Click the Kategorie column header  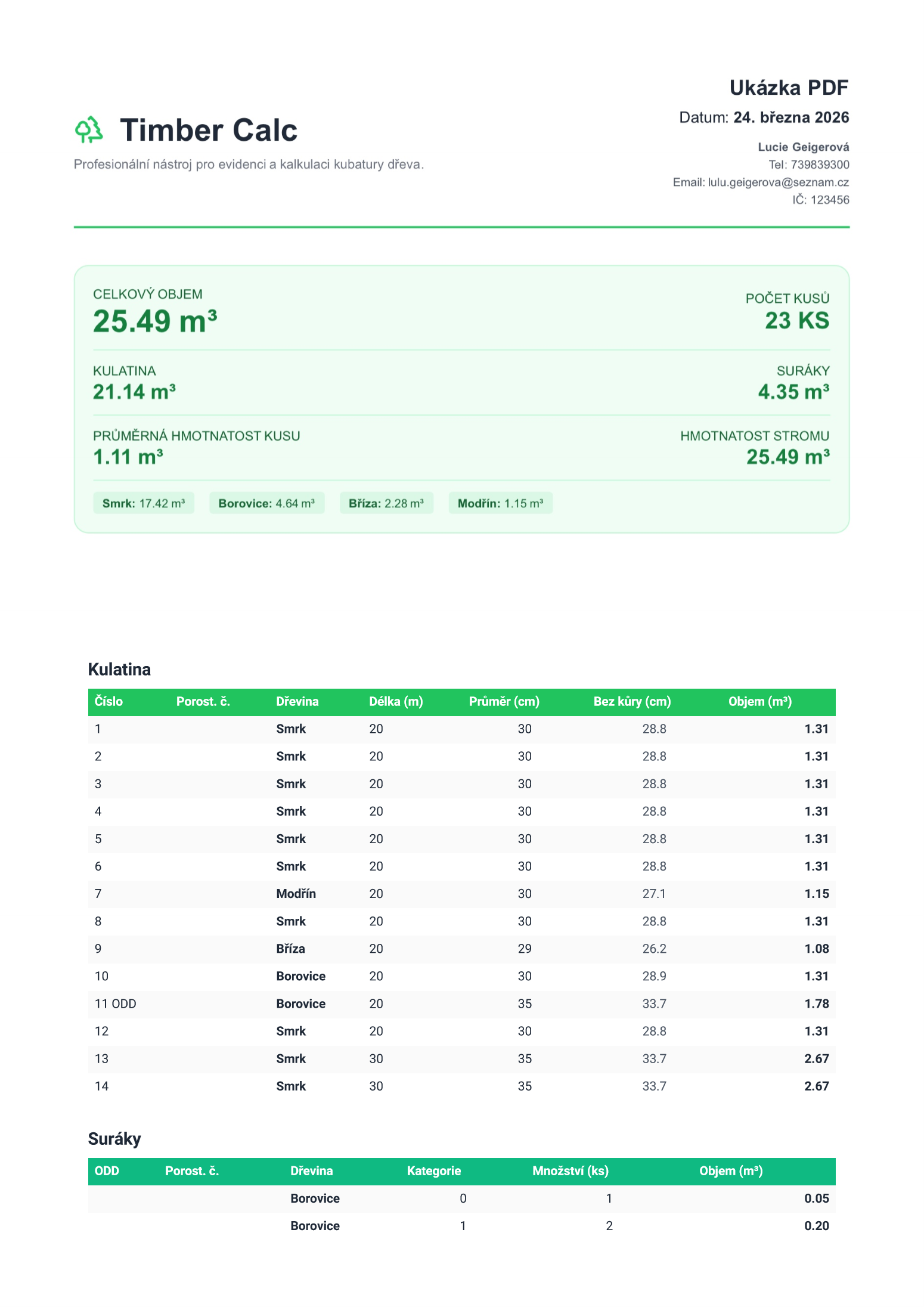[x=434, y=1171]
